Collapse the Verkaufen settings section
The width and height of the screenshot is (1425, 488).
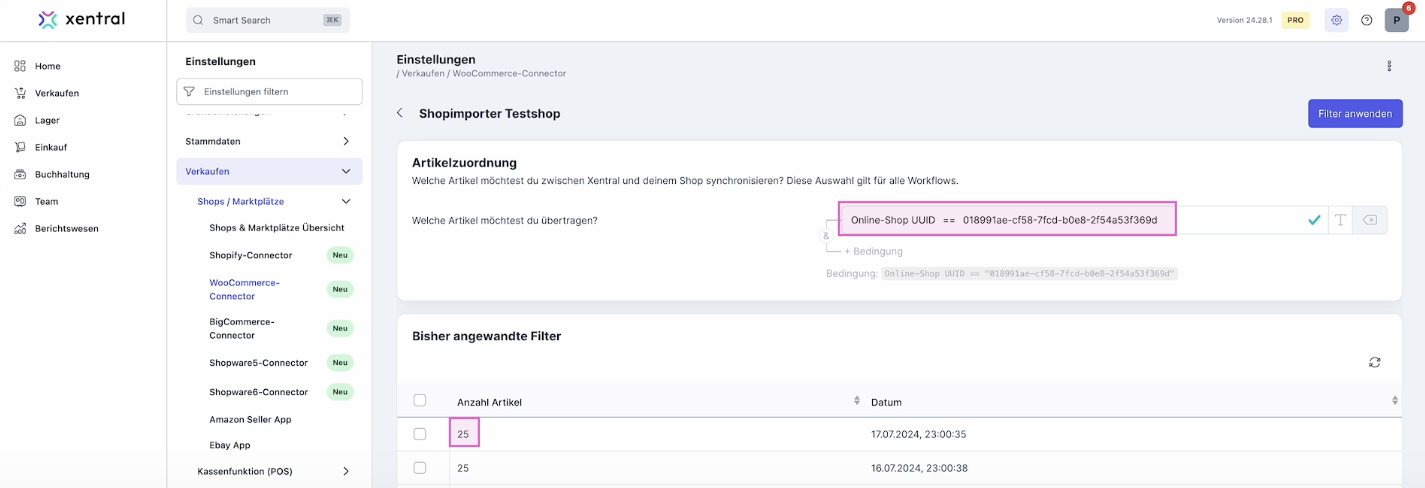(x=346, y=171)
